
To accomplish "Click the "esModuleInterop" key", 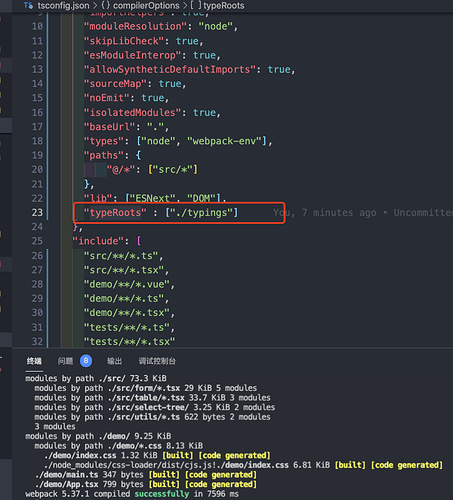I will coord(132,55).
